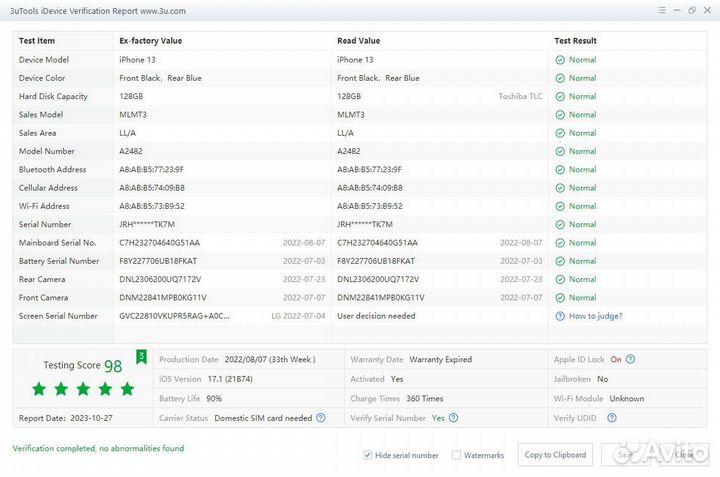Click the Normal checkmark in Rear Camera row

[x=560, y=280]
